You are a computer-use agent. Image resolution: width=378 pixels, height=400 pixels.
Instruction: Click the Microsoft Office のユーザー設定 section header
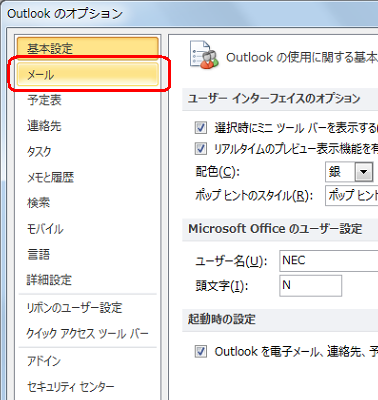[x=275, y=229]
